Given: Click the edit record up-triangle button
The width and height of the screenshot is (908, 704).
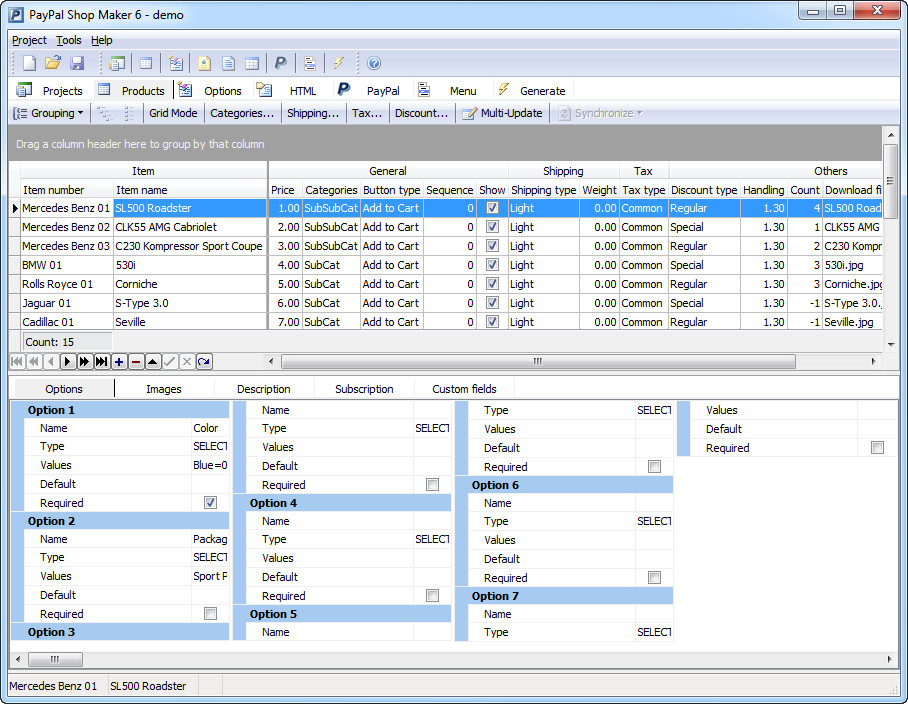Looking at the screenshot, I should click(x=152, y=362).
